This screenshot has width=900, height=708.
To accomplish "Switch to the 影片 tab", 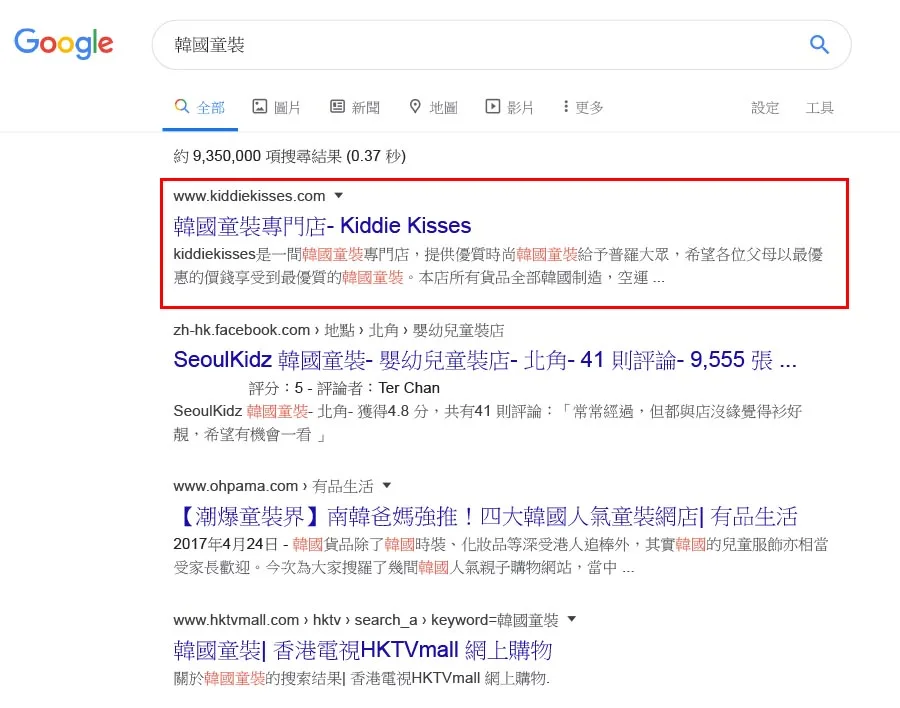I will (510, 107).
